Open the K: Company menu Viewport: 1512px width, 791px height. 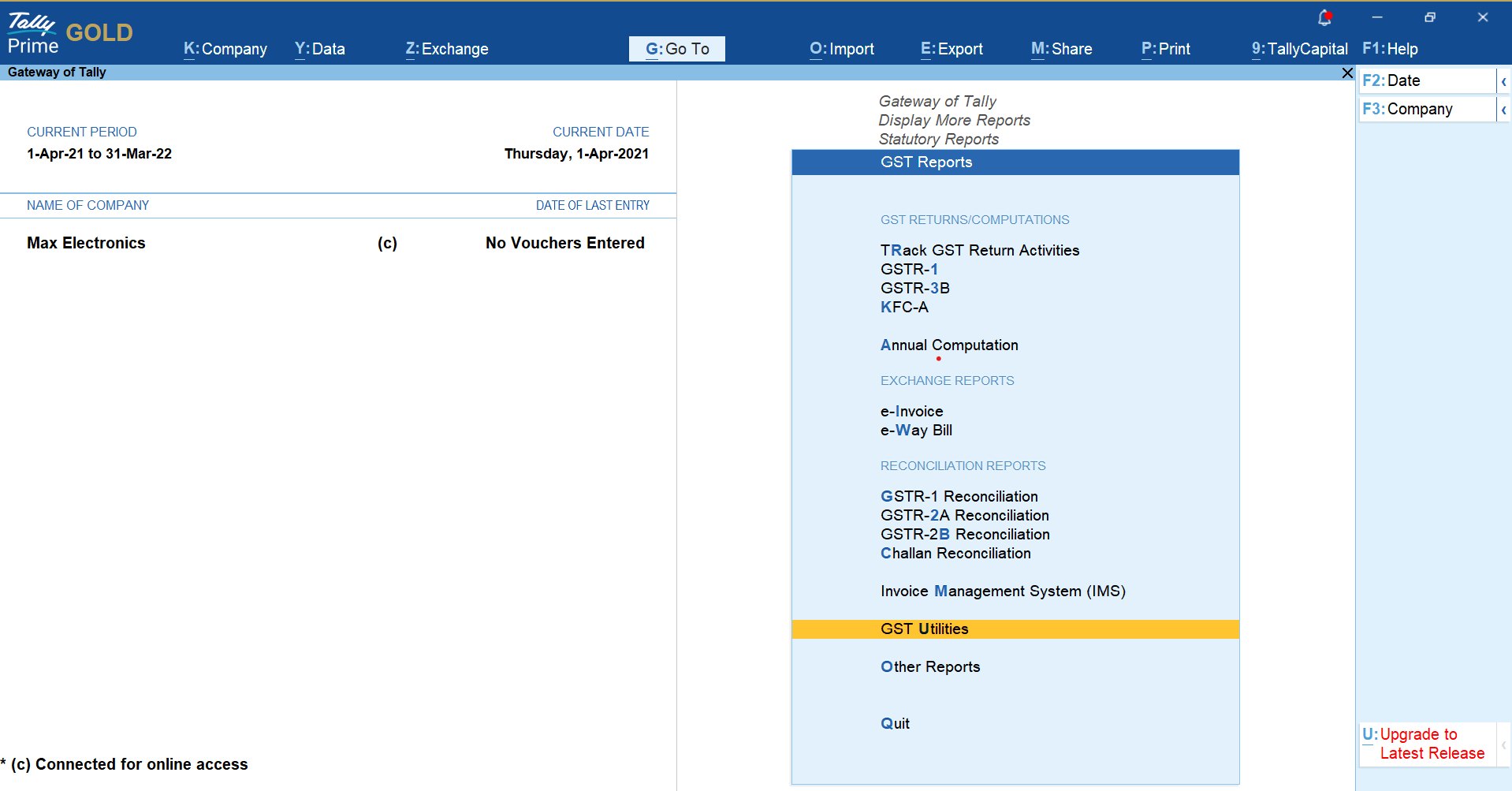click(x=225, y=49)
